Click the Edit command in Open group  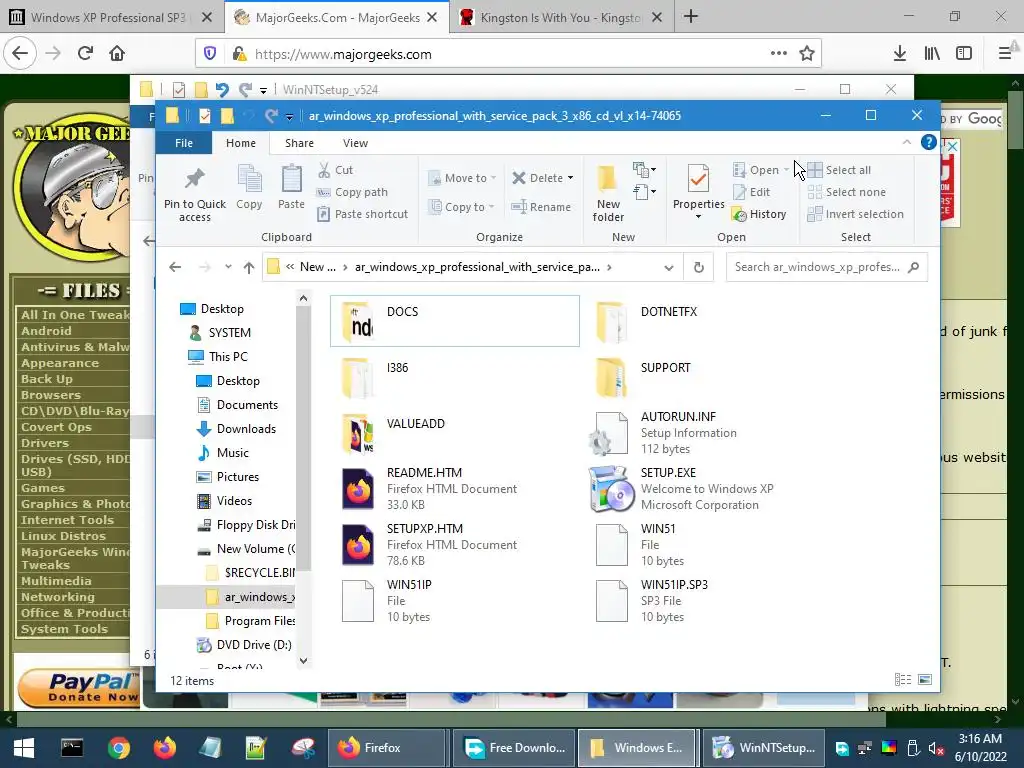(752, 192)
